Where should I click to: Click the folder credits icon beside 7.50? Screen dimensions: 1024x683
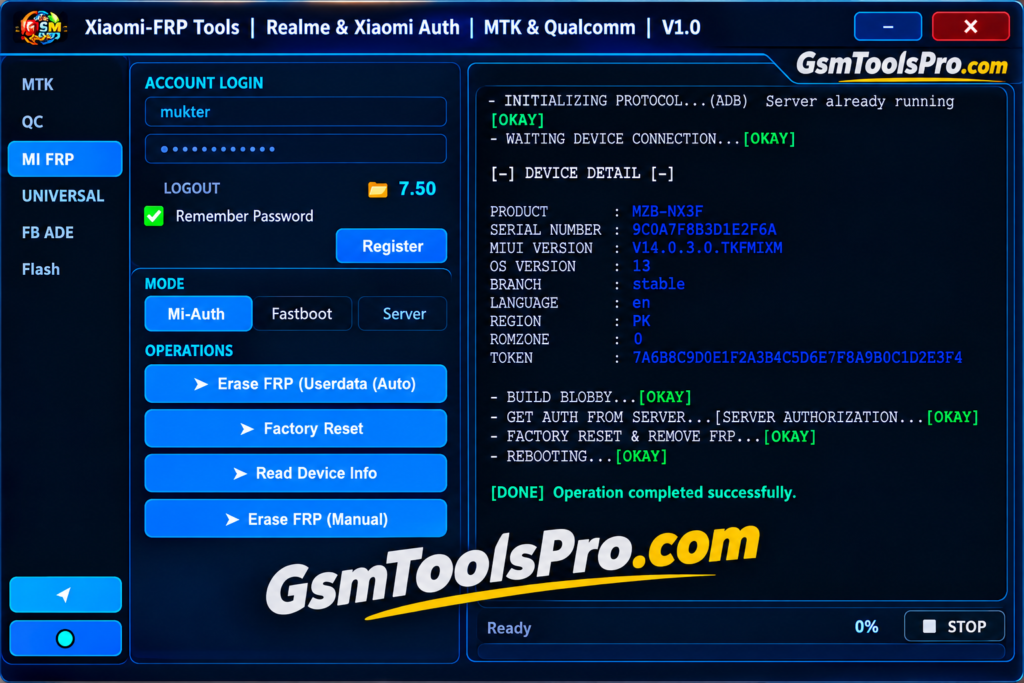click(x=377, y=189)
